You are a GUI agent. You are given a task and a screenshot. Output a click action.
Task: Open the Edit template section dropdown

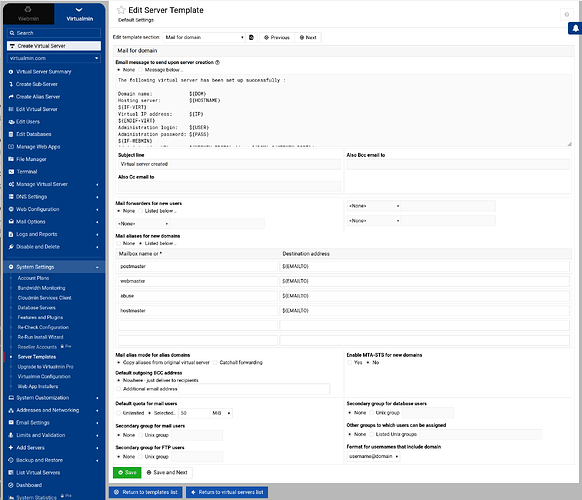click(204, 37)
